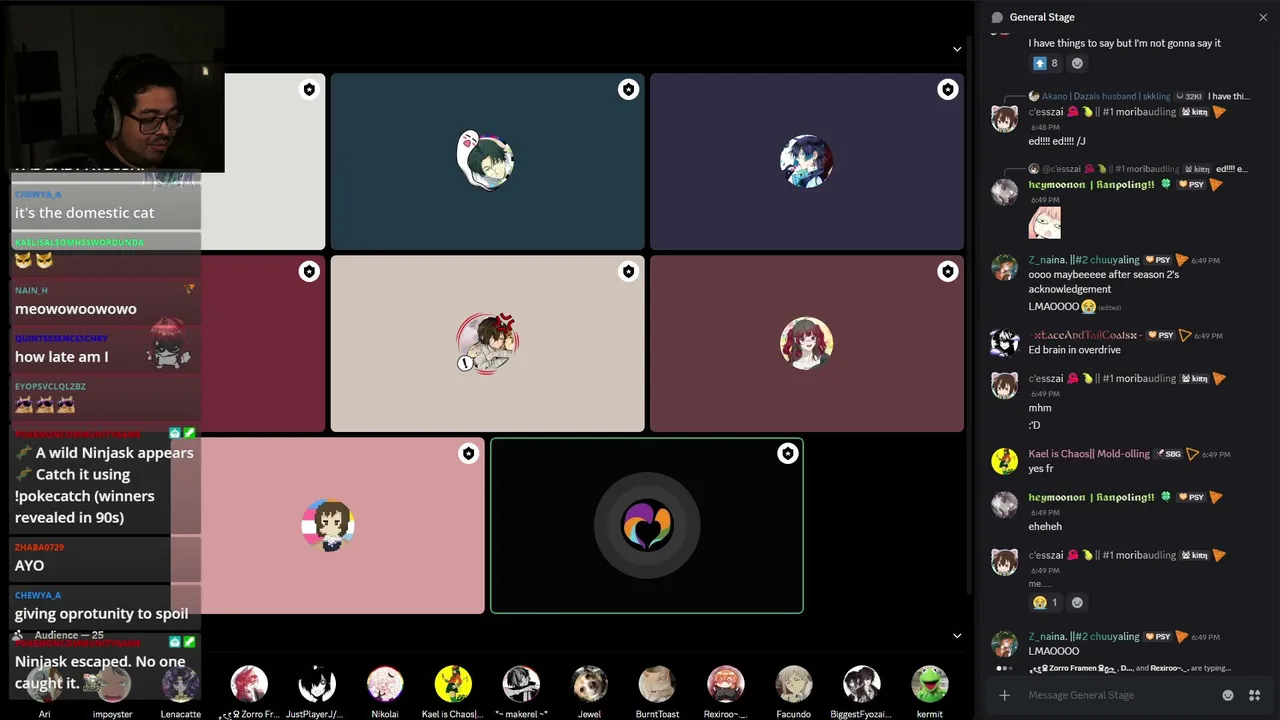Click Kael is Chaos avatar in chat
1280x720 pixels.
pyautogui.click(x=1005, y=461)
